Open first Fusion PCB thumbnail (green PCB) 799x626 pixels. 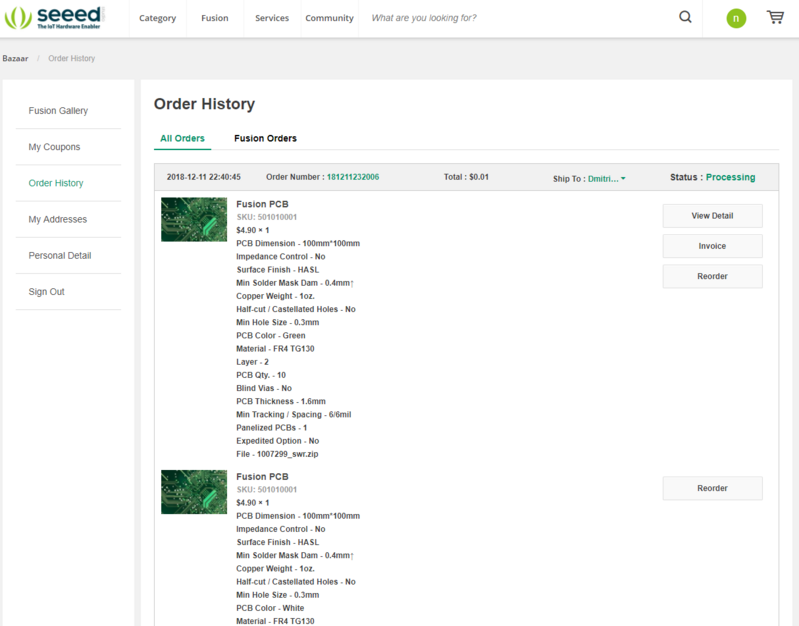tap(194, 220)
